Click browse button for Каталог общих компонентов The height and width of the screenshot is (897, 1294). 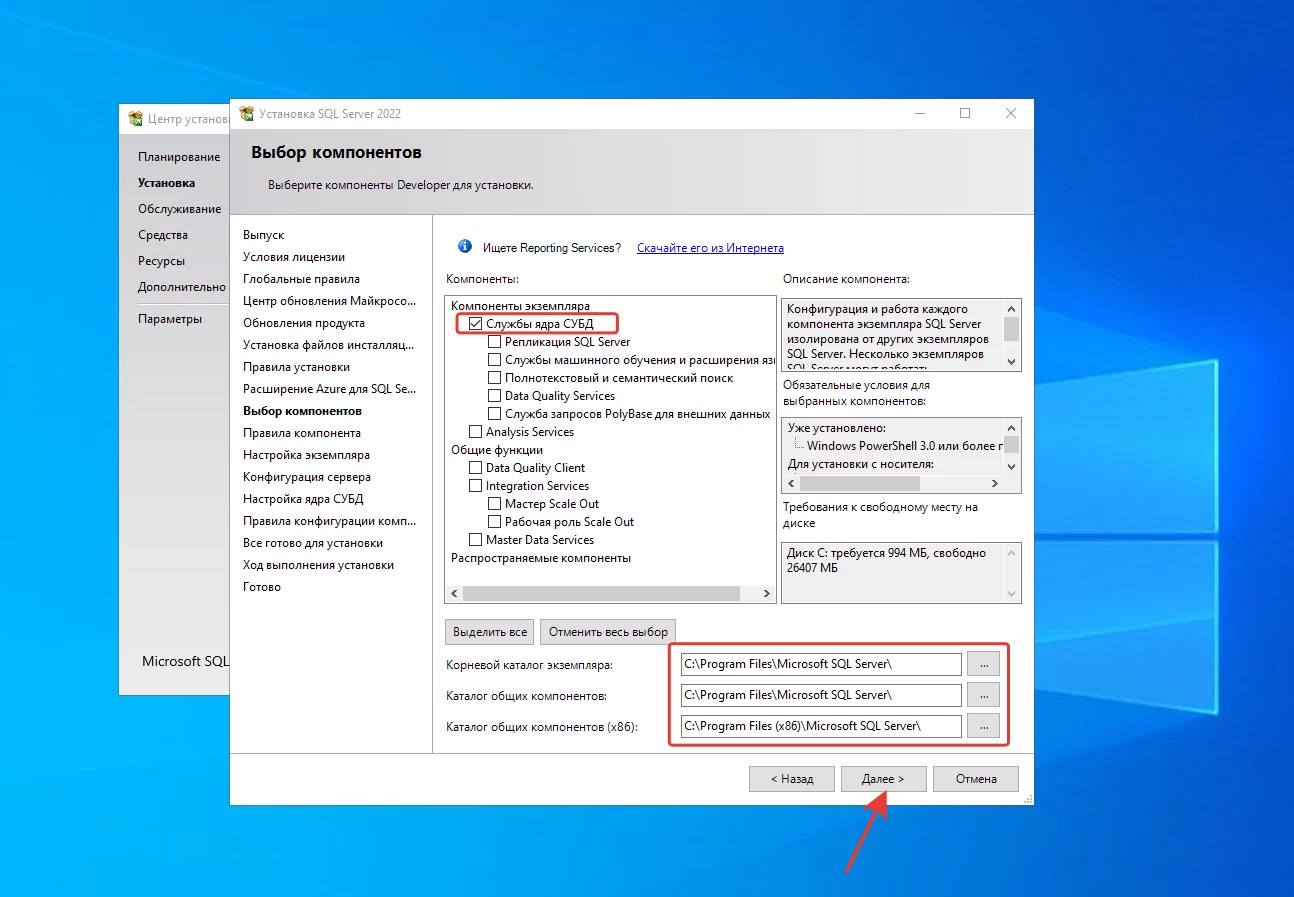(x=983, y=695)
